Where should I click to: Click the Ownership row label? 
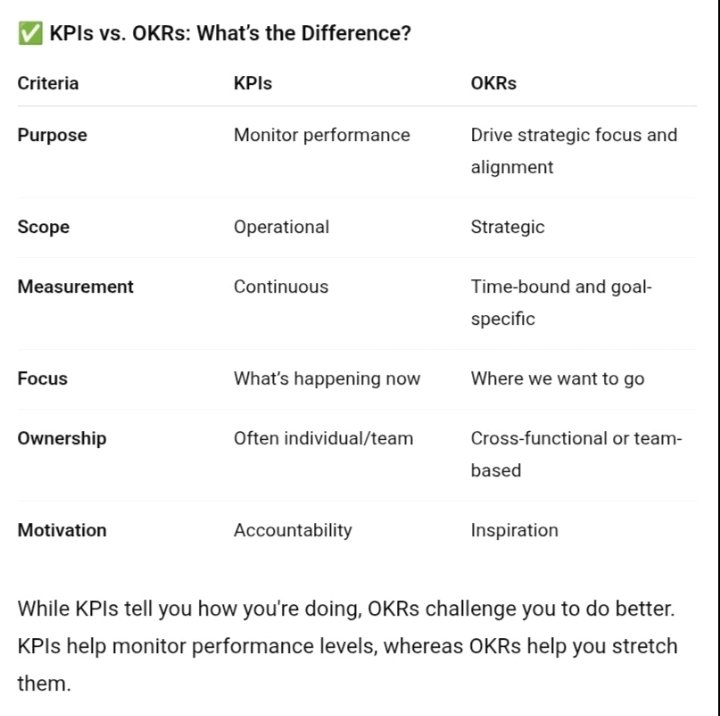click(62, 438)
